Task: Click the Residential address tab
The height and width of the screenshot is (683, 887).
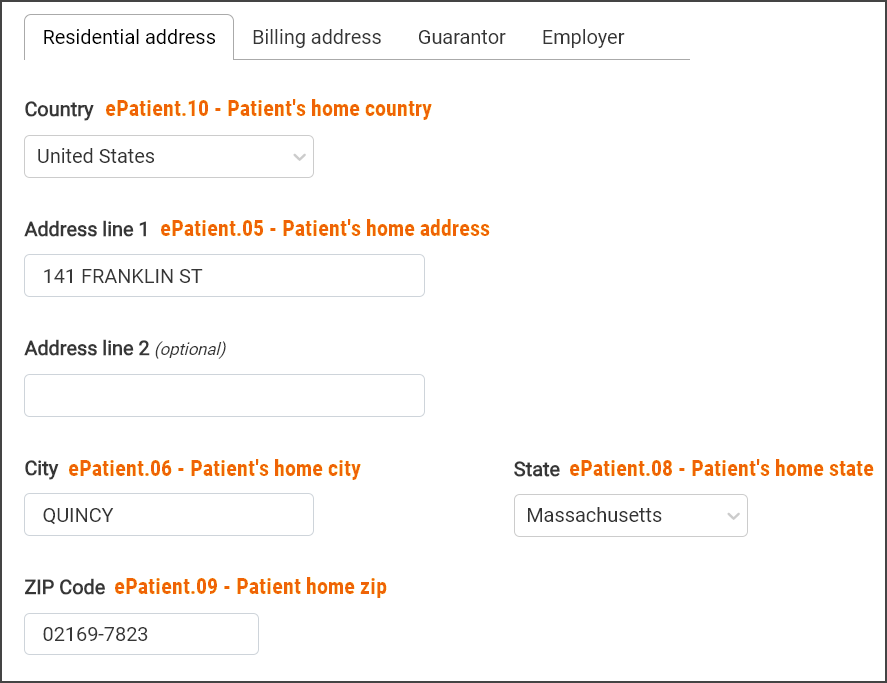Action: pyautogui.click(x=129, y=37)
